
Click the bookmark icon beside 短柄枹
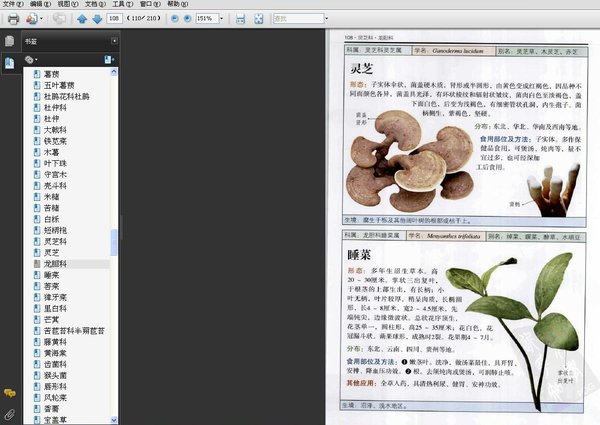point(37,230)
